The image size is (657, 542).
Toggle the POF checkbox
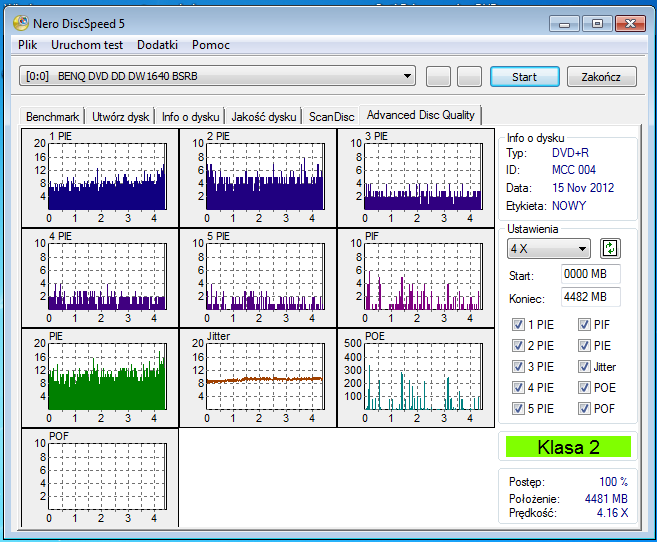[585, 408]
